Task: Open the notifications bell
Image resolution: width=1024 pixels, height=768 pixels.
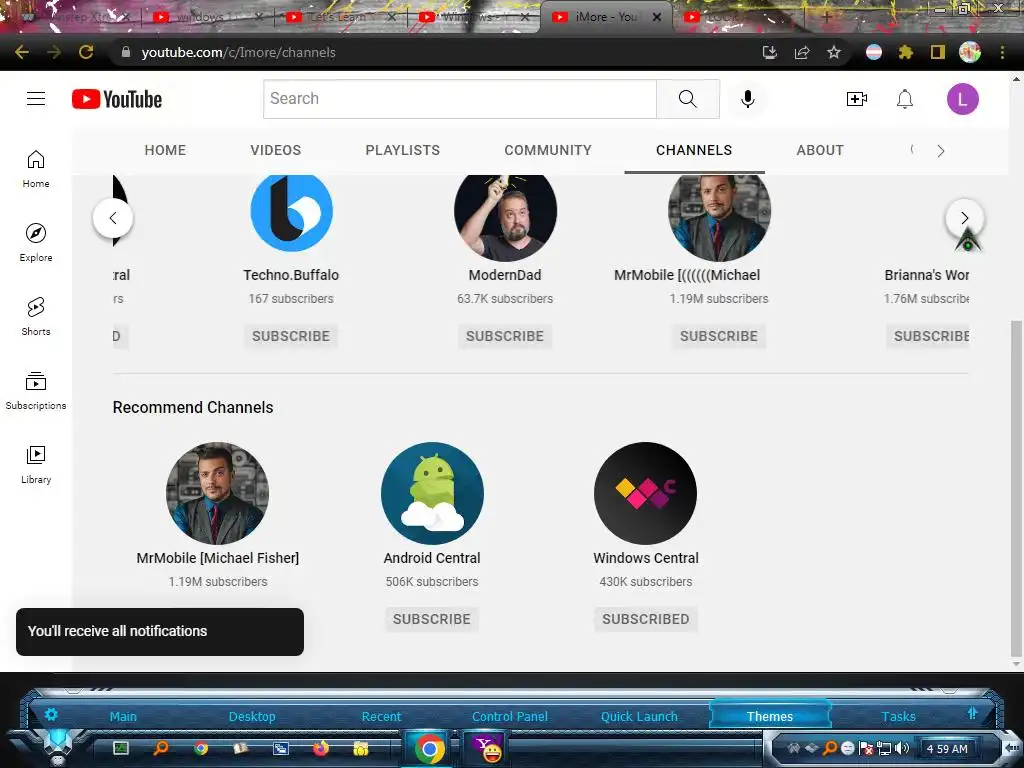Action: 904,99
